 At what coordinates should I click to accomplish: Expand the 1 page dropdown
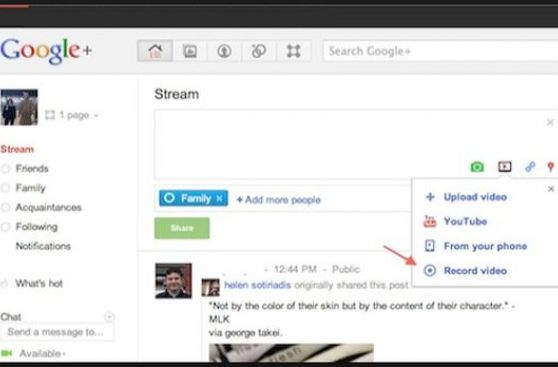[x=72, y=115]
